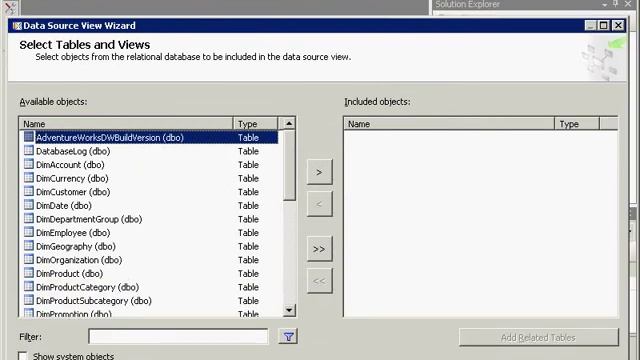Click the Solution Explorer panel title

pyautogui.click(x=467, y=4)
